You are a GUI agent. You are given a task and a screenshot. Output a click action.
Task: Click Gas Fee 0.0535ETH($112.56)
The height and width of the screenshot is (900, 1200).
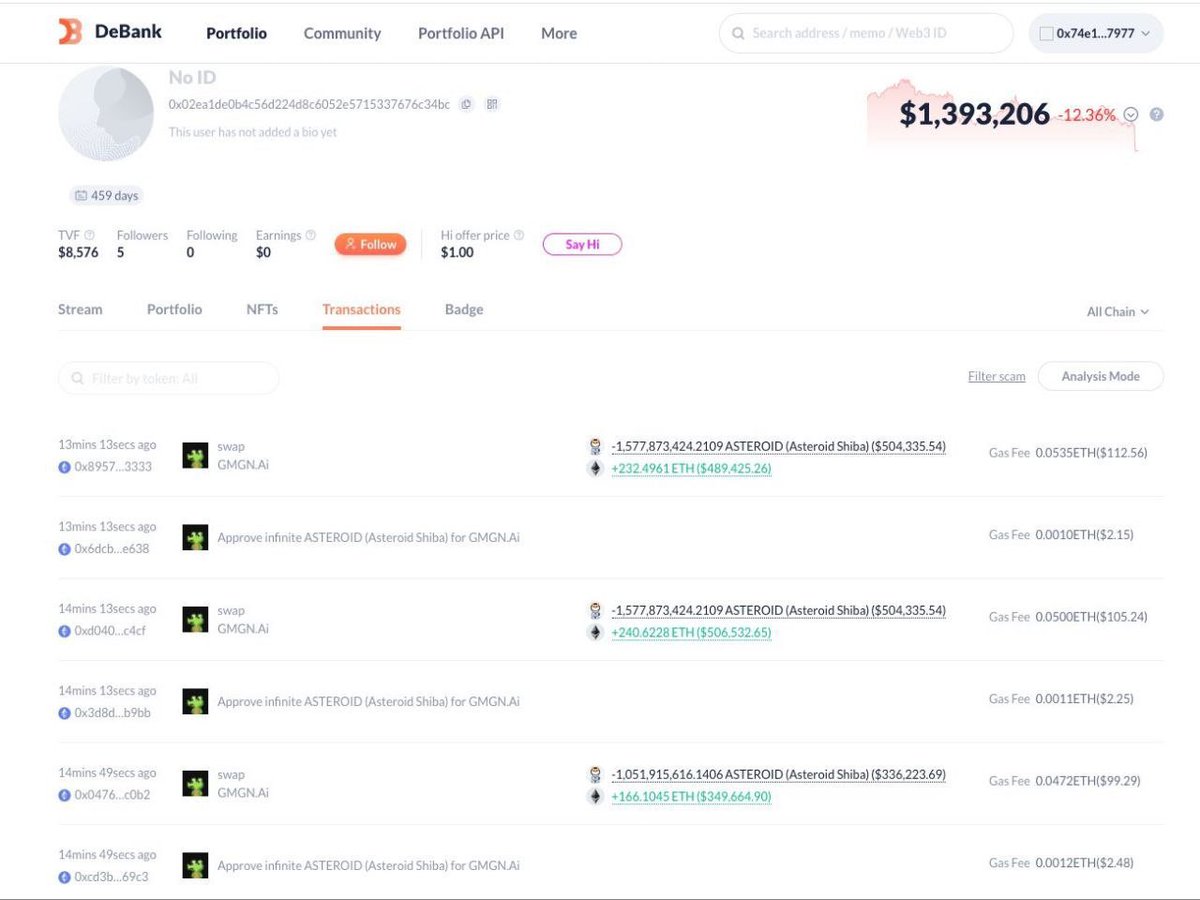click(1068, 453)
